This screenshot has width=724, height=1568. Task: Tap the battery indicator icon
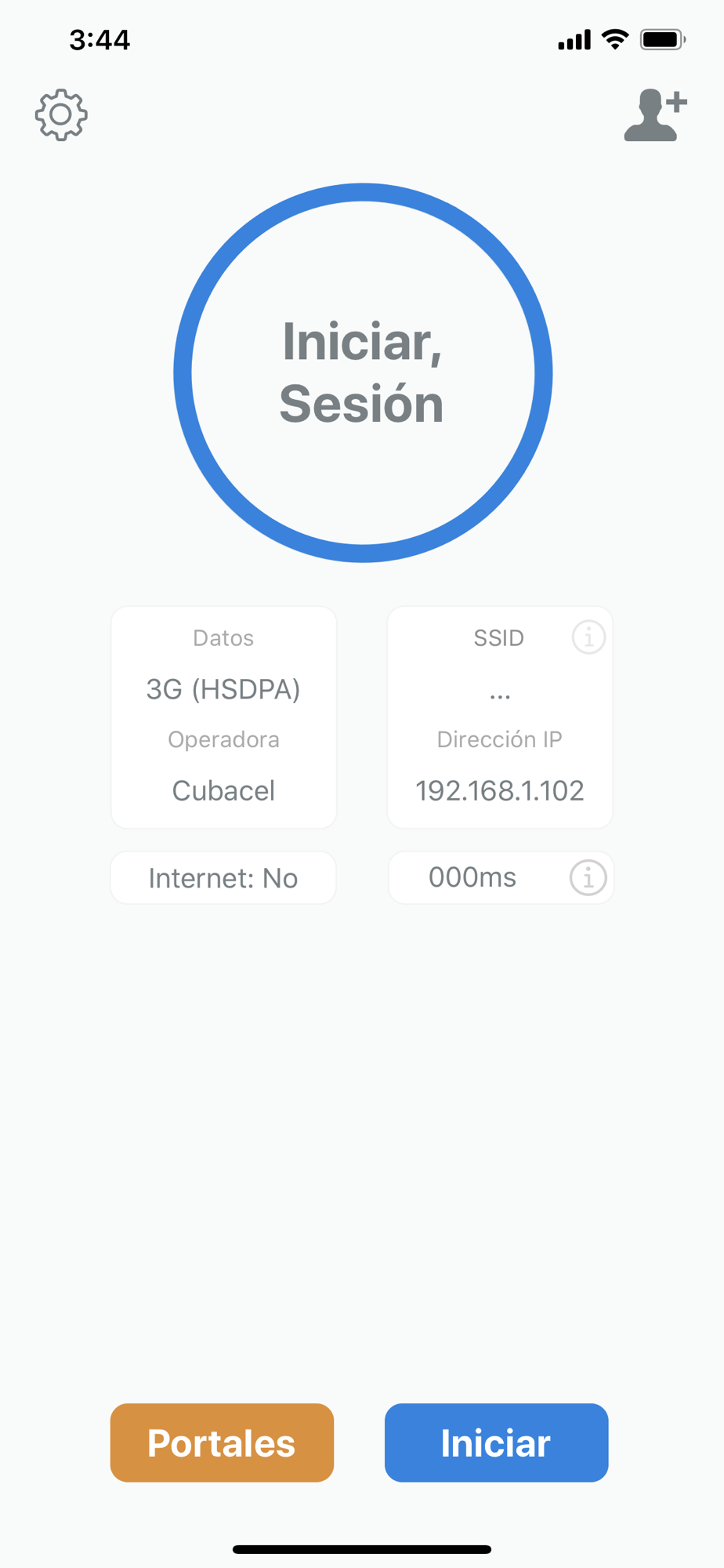click(x=663, y=39)
